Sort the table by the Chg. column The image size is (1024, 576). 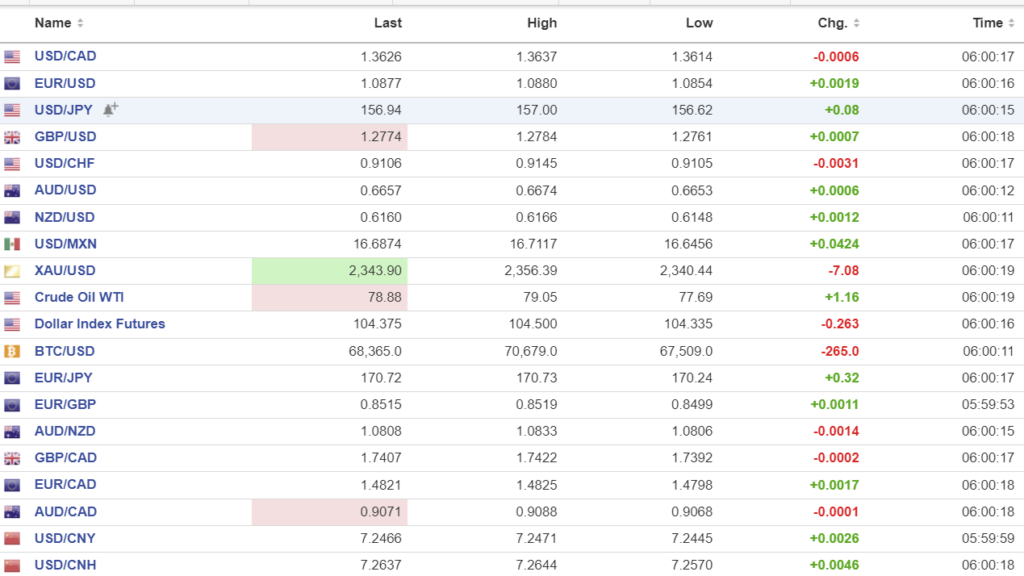(x=838, y=23)
